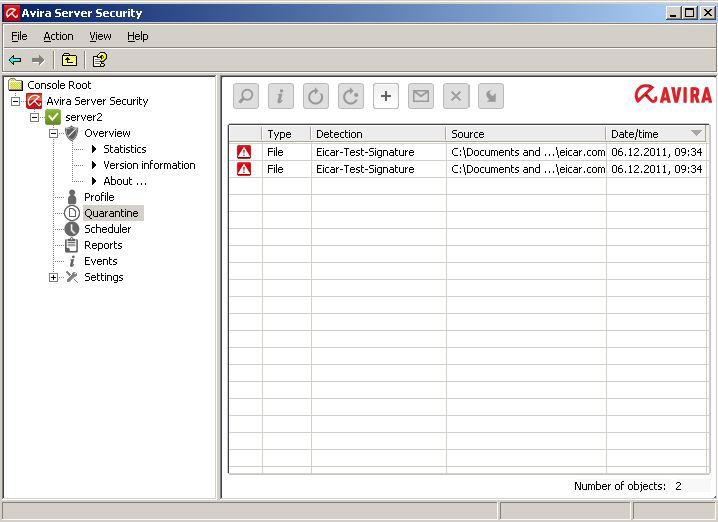Click the Settings tools icon
This screenshot has width=718, height=522.
click(x=72, y=277)
